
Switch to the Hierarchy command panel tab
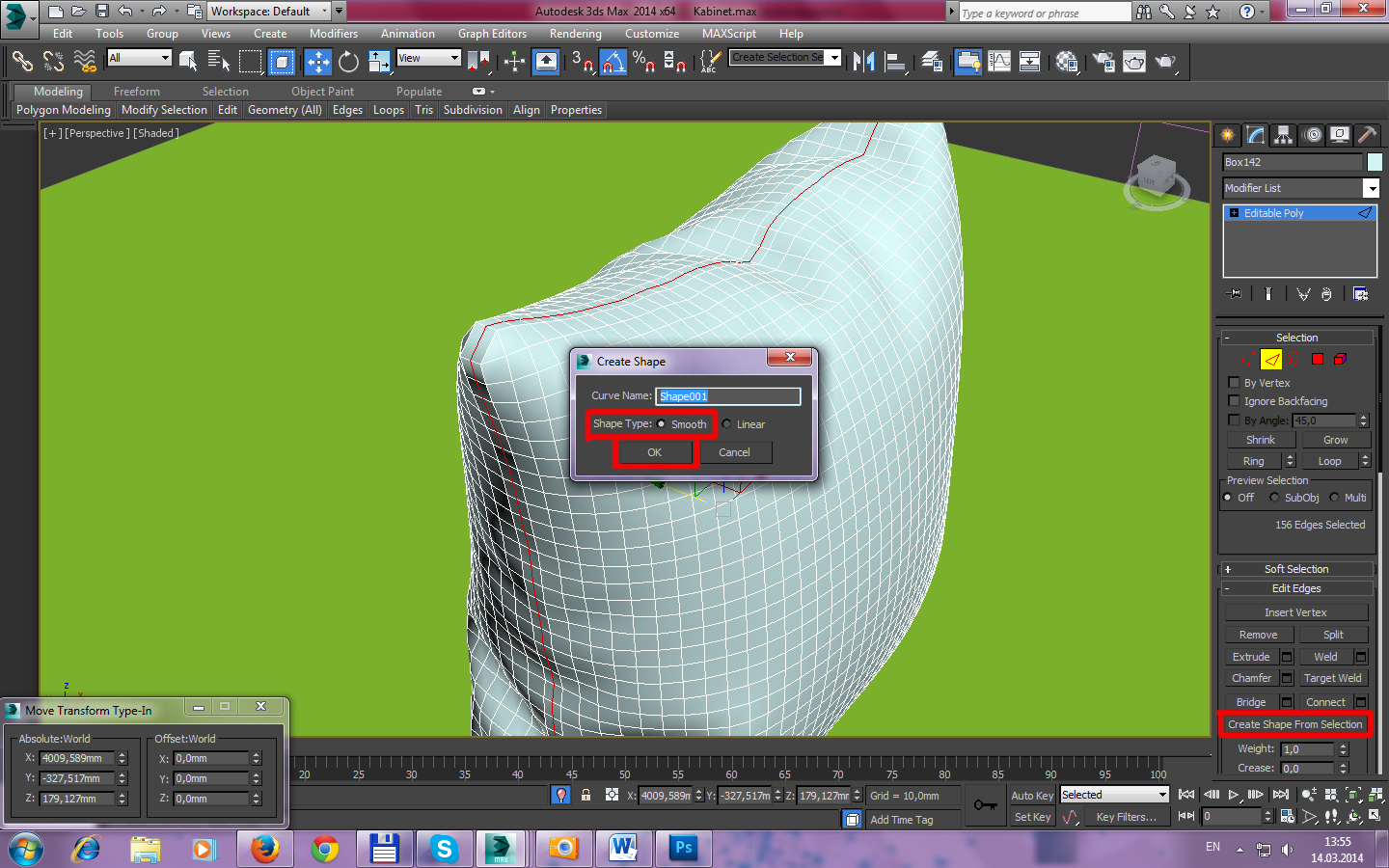tap(1283, 135)
